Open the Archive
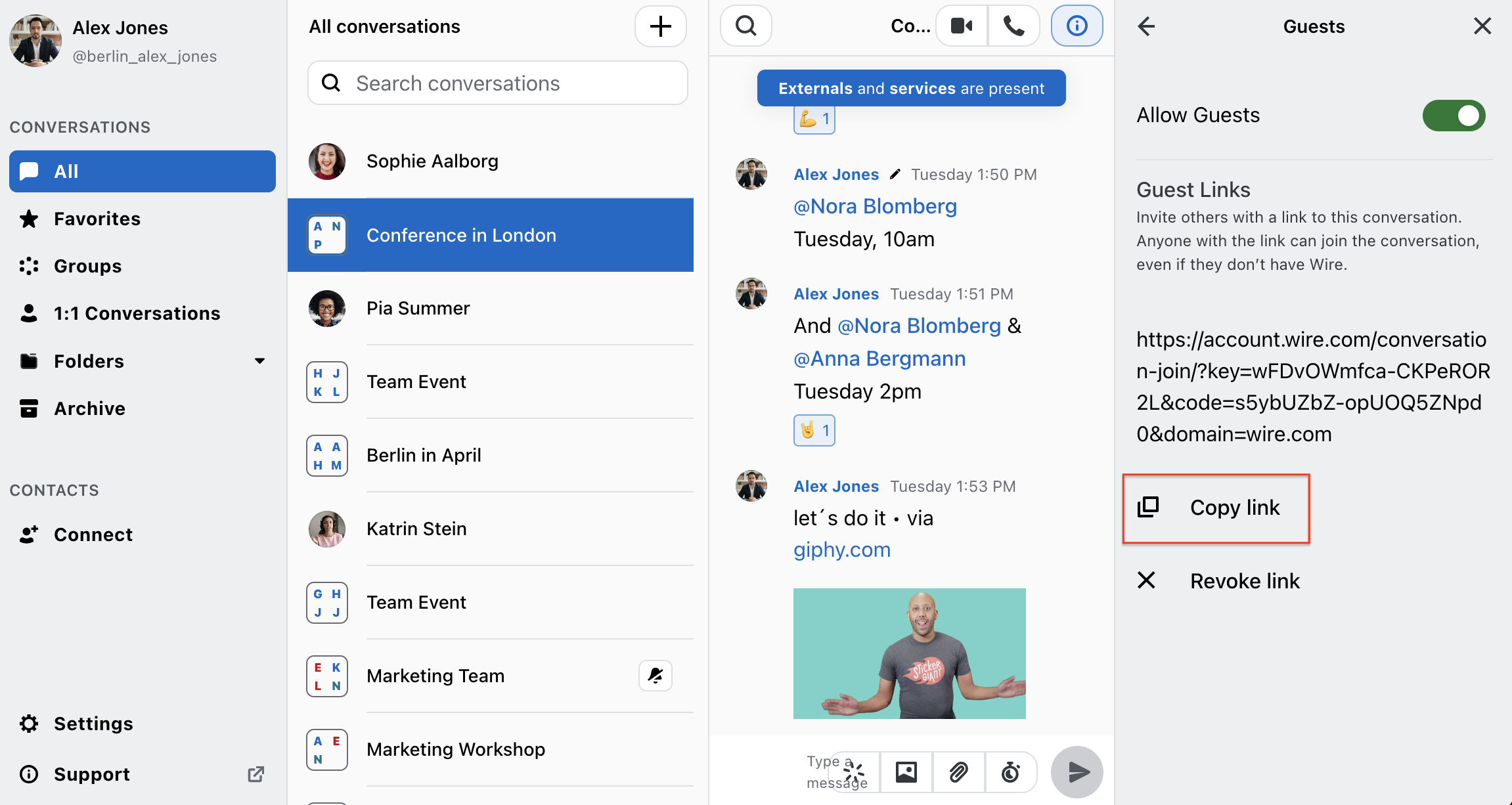This screenshot has width=1512, height=805. tap(143, 408)
